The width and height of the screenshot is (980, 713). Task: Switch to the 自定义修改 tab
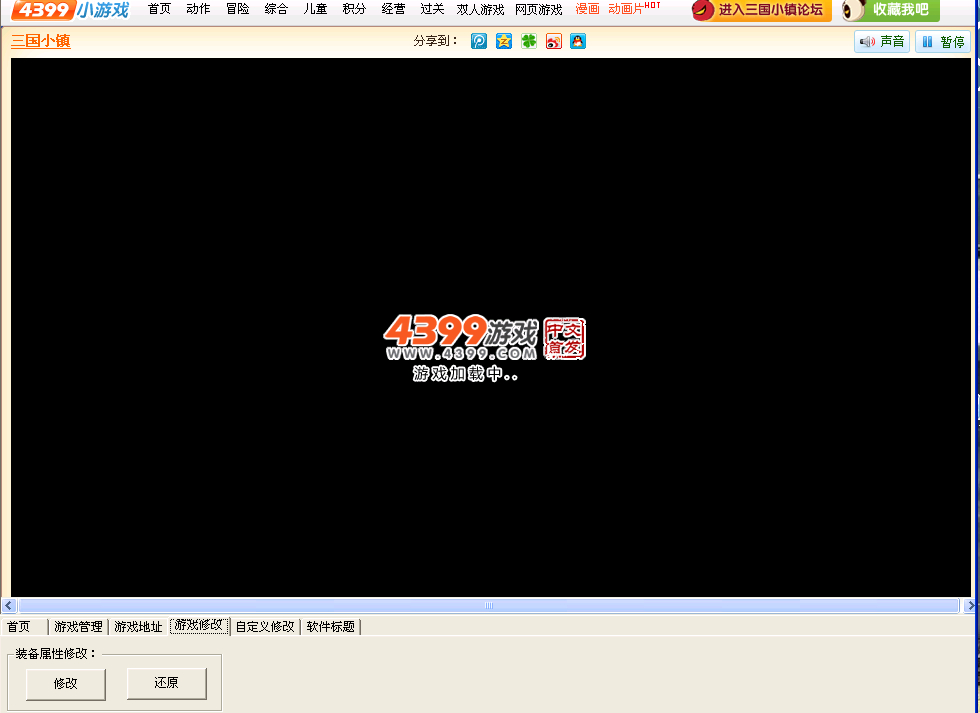click(265, 626)
